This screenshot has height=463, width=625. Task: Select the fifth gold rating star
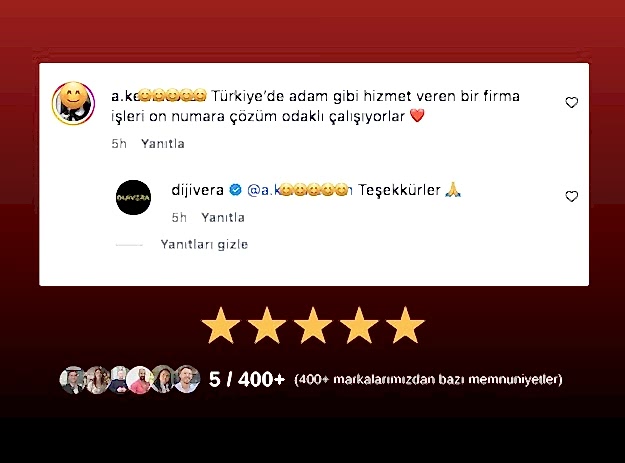(405, 325)
